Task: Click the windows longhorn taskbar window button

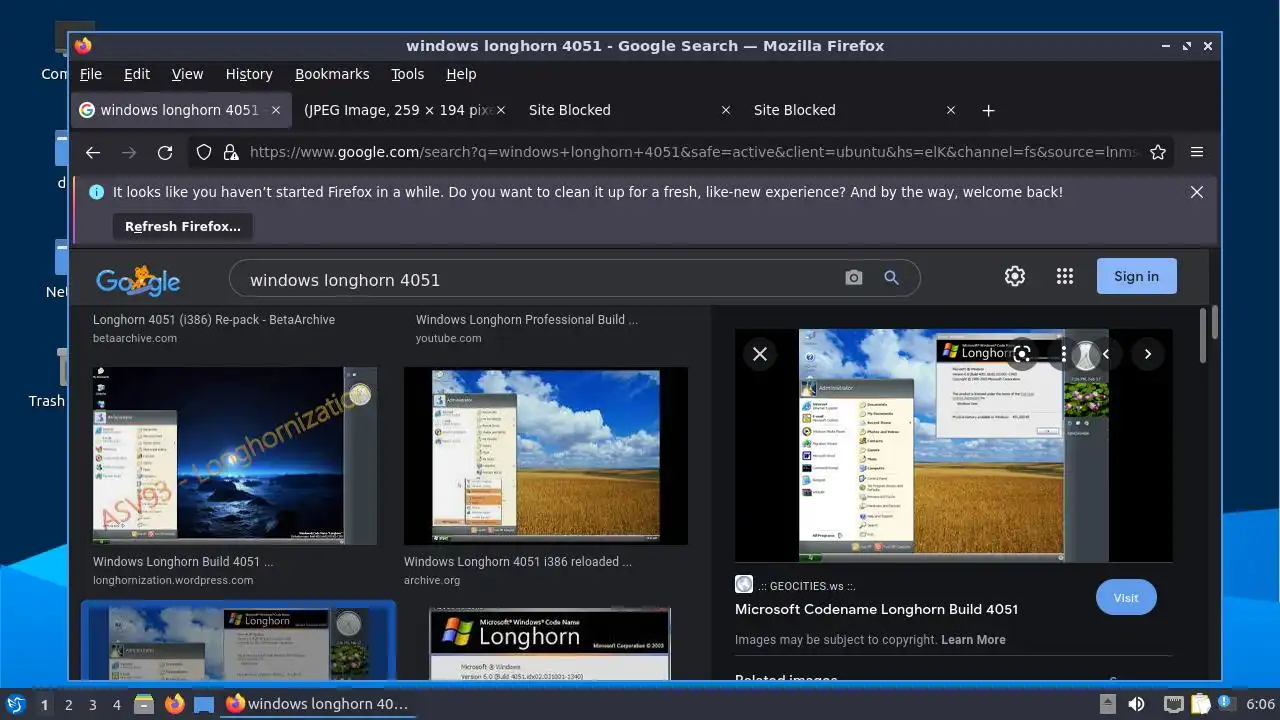Action: 318,704
